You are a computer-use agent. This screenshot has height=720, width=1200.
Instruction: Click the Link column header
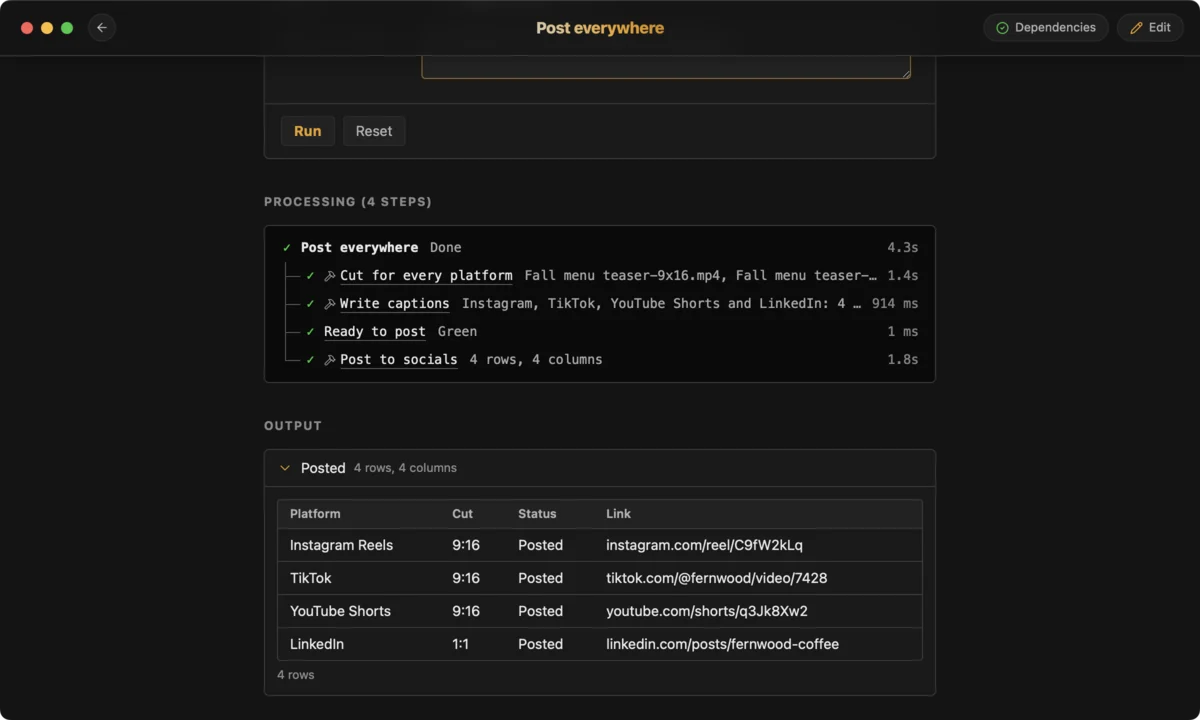[618, 513]
